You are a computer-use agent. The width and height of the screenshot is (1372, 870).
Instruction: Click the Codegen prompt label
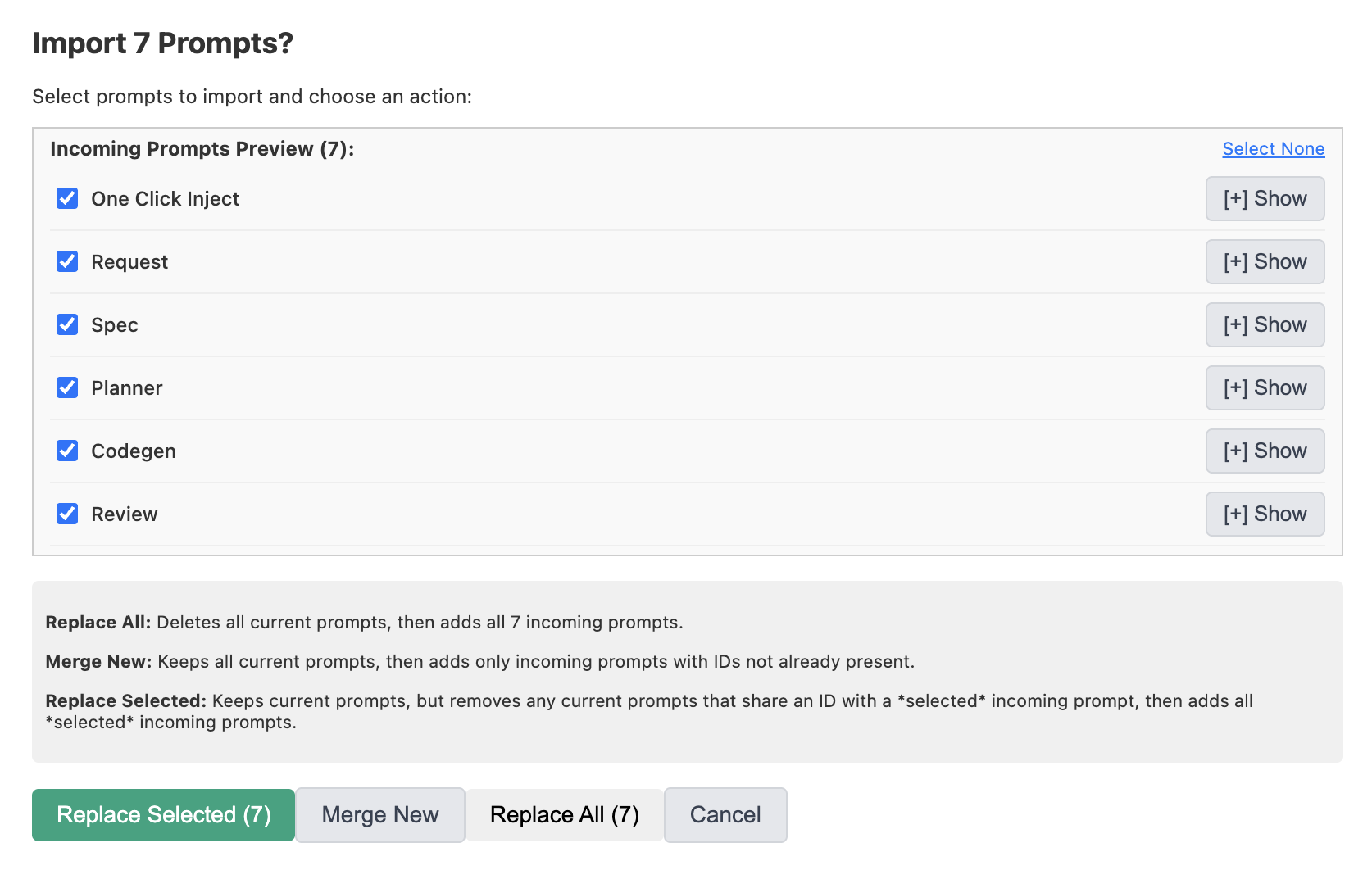tap(134, 451)
